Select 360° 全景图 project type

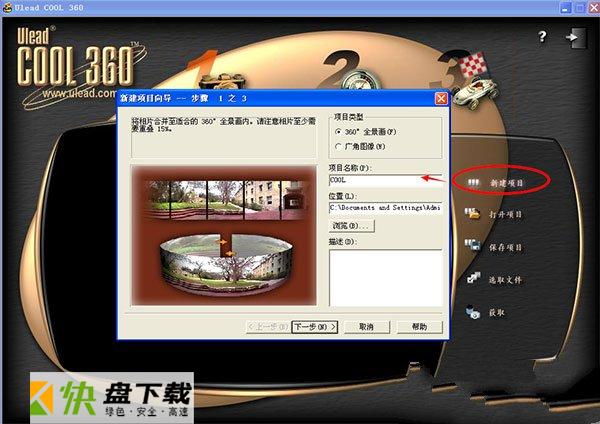click(x=365, y=132)
